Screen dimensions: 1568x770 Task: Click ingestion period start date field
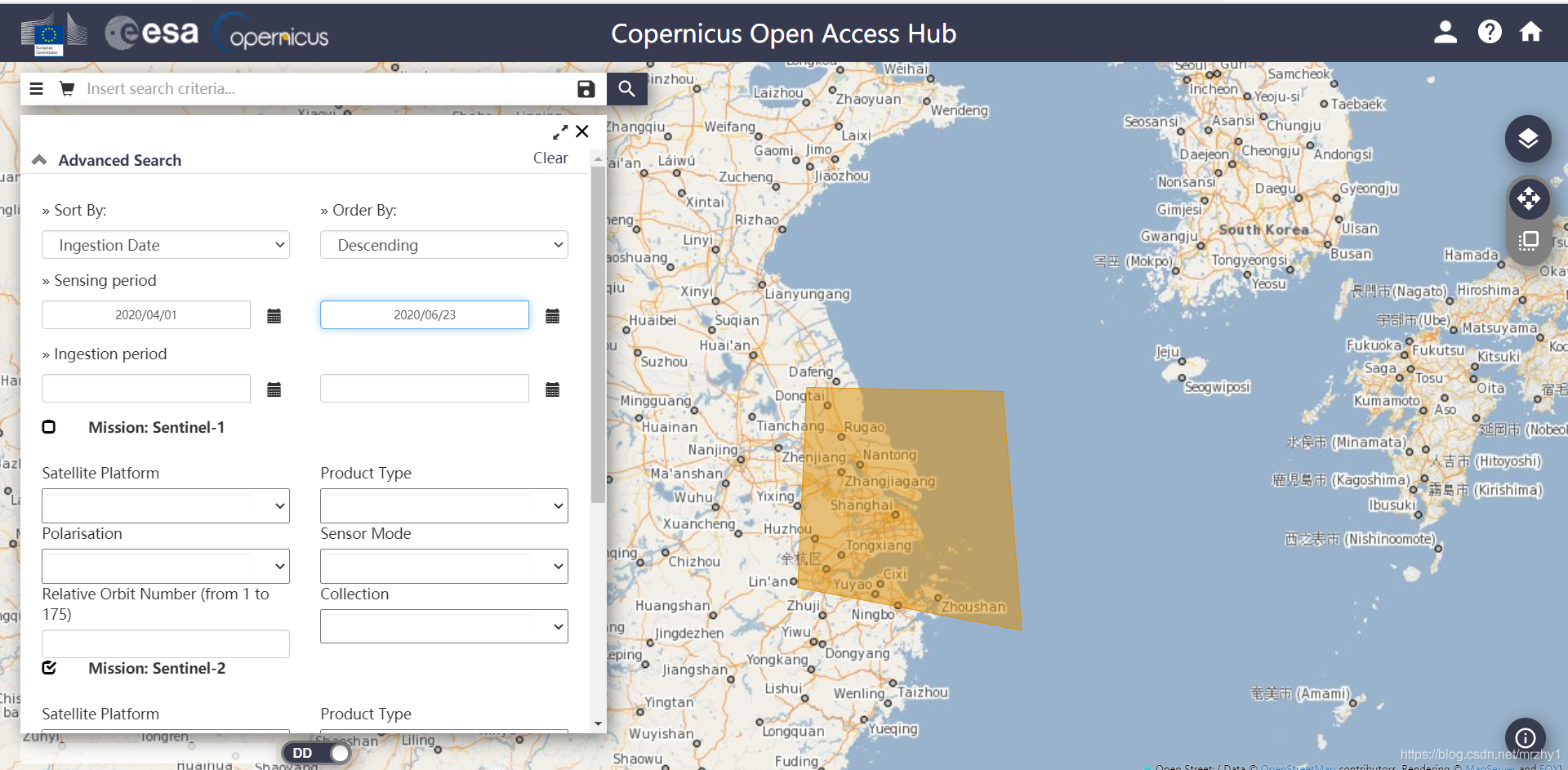146,389
